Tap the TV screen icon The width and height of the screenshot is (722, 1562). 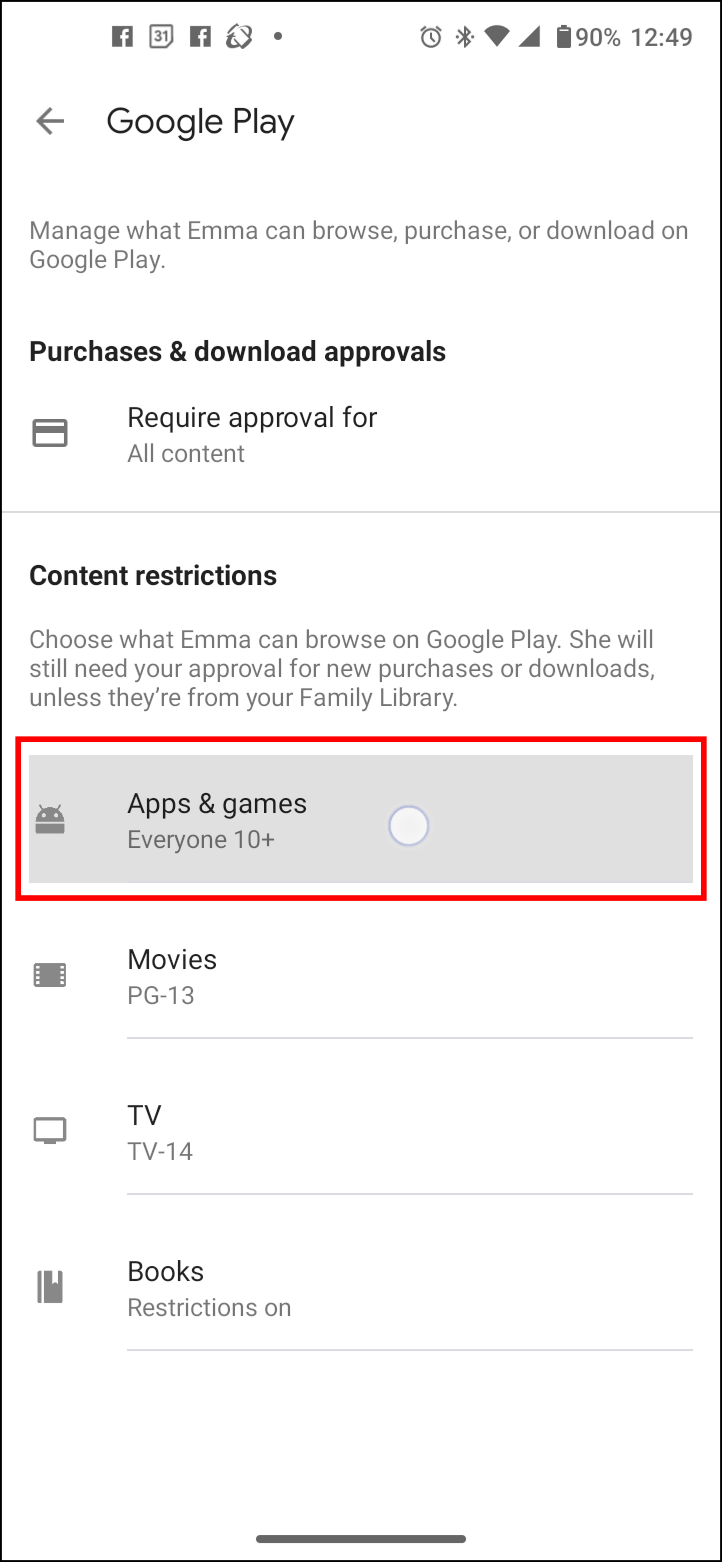tap(50, 1131)
